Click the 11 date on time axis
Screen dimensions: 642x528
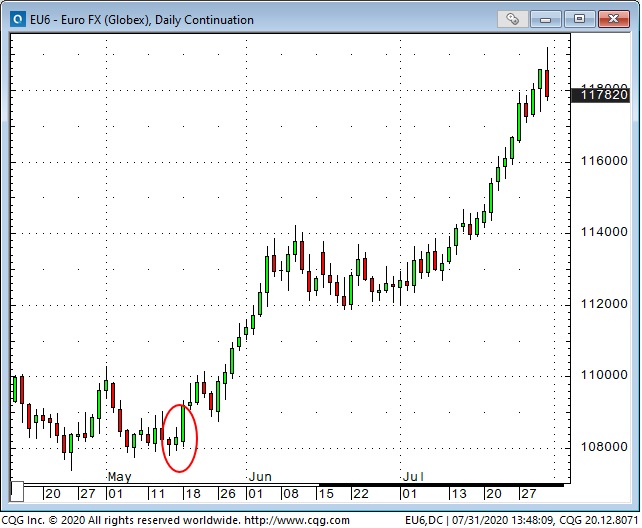158,494
